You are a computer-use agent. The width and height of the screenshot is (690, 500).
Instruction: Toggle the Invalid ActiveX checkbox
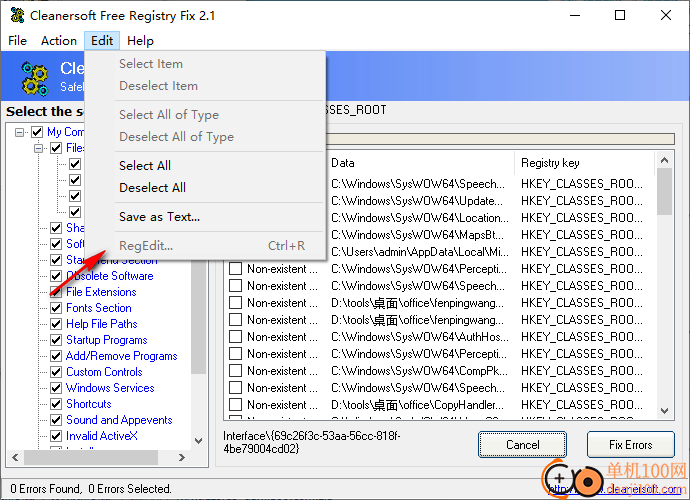click(x=56, y=436)
